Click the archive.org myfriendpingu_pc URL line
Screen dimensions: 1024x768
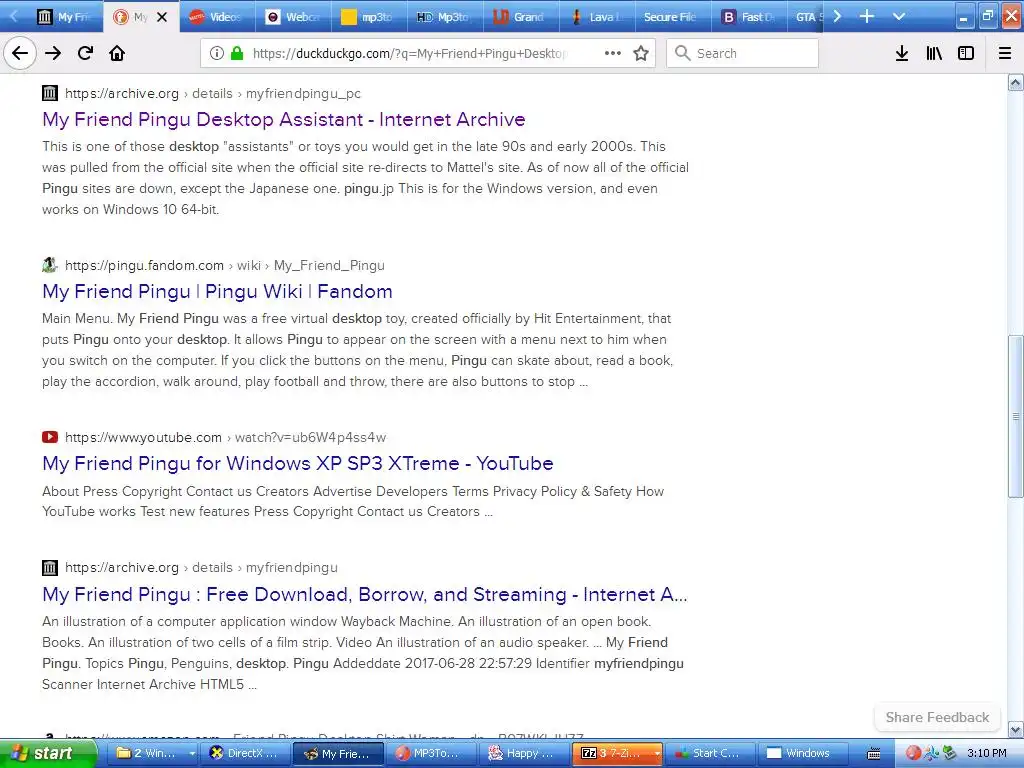tap(212, 93)
